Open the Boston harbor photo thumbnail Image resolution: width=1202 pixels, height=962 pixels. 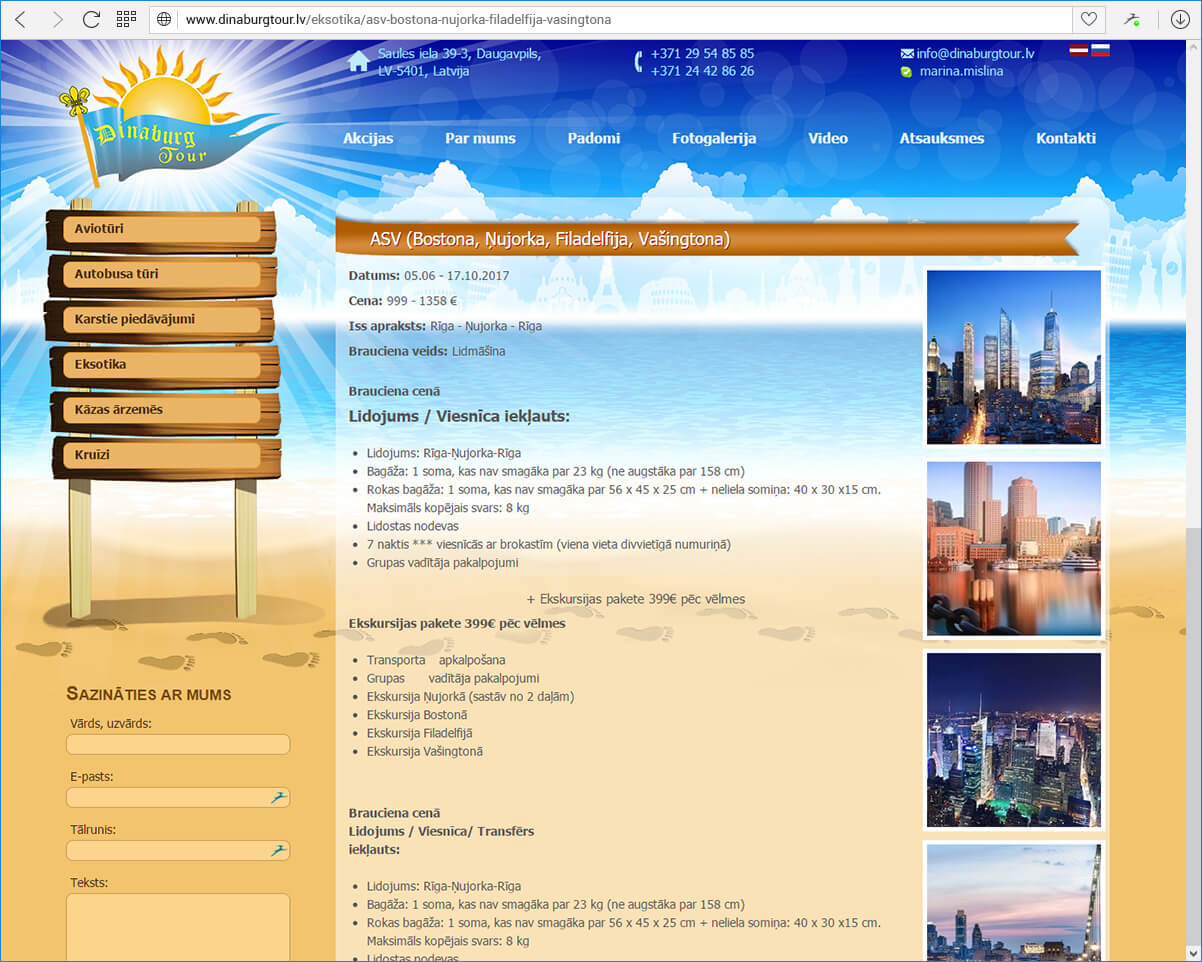click(x=1014, y=548)
